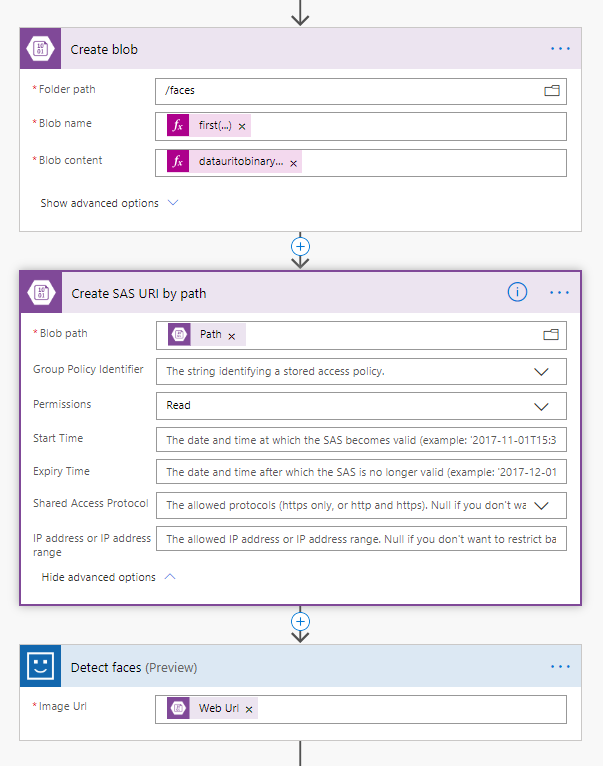603x766 pixels.
Task: Click blob icon on Web Url token
Action: coord(178,708)
